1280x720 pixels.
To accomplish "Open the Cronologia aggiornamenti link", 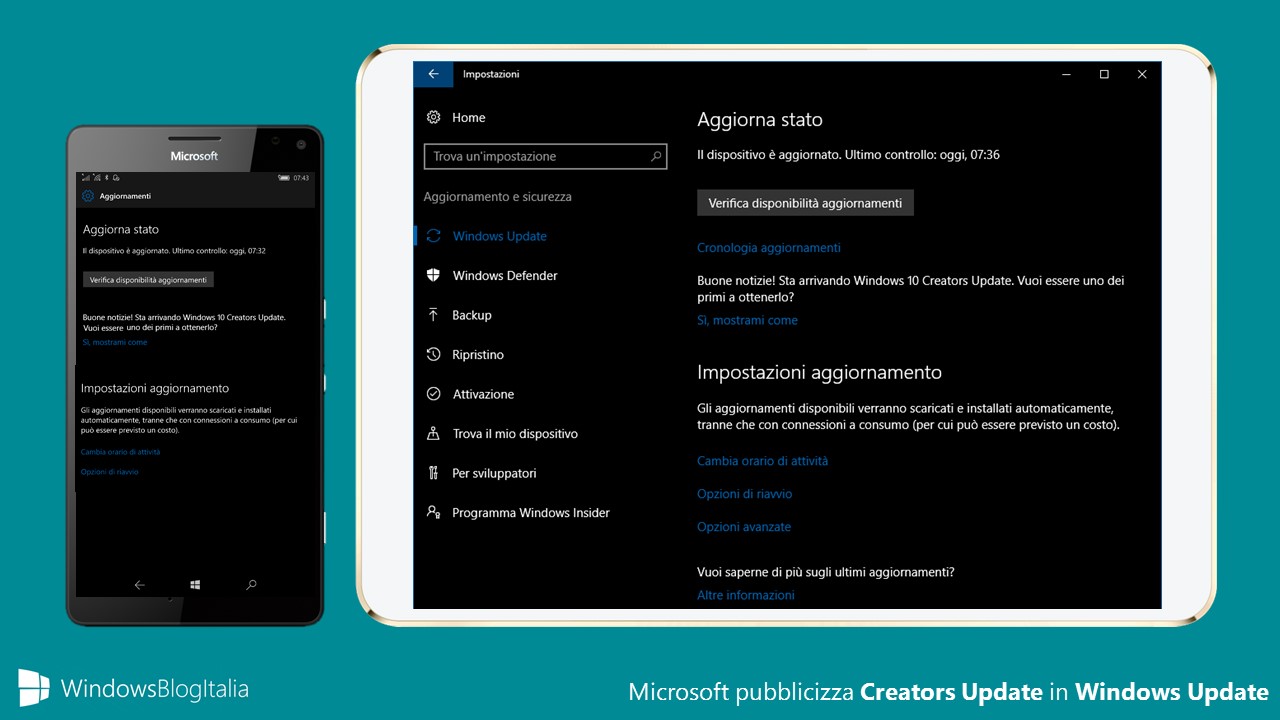I will tap(768, 247).
